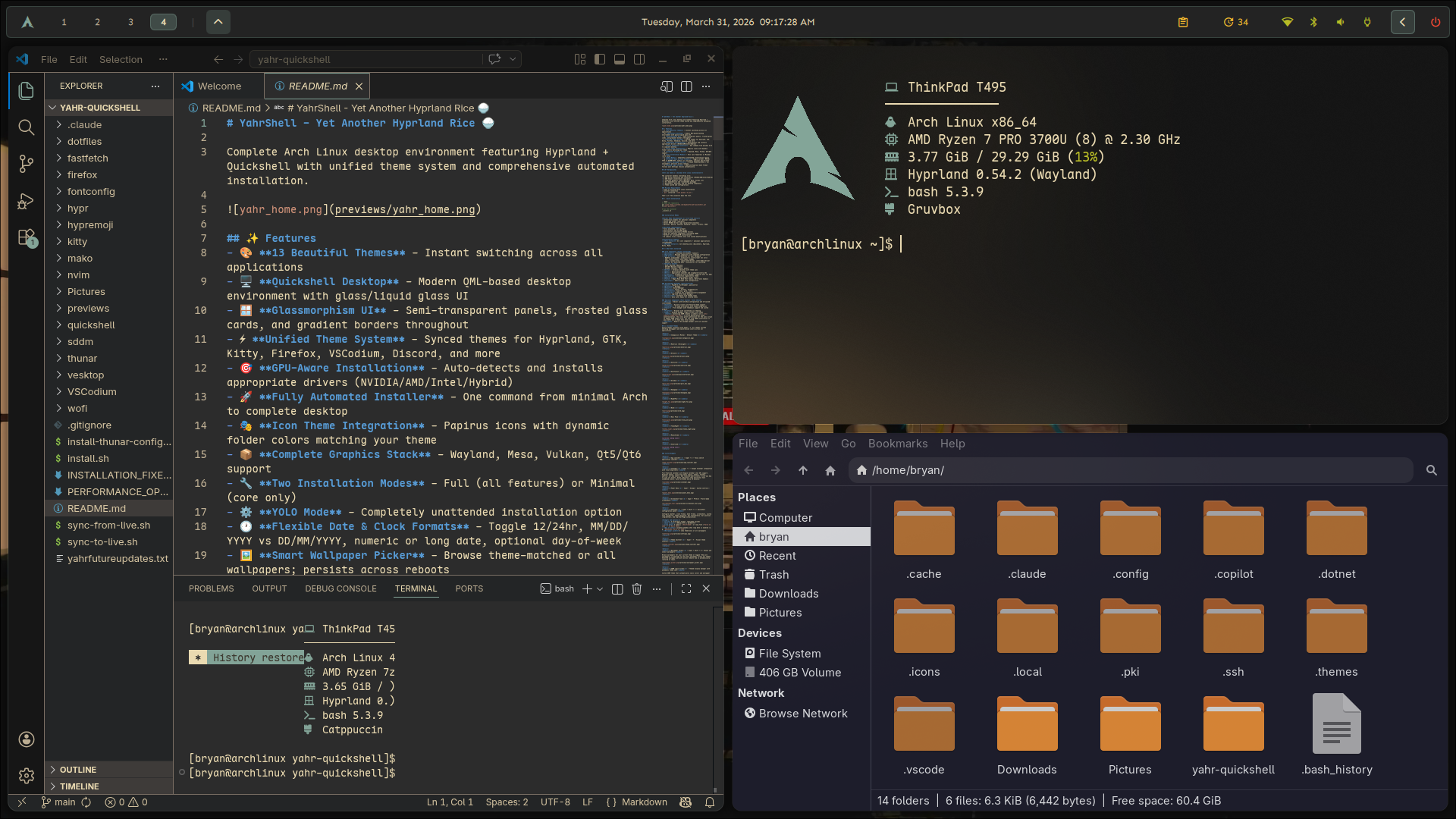This screenshot has width=1456, height=819.
Task: Split the terminal panel
Action: pos(617,588)
